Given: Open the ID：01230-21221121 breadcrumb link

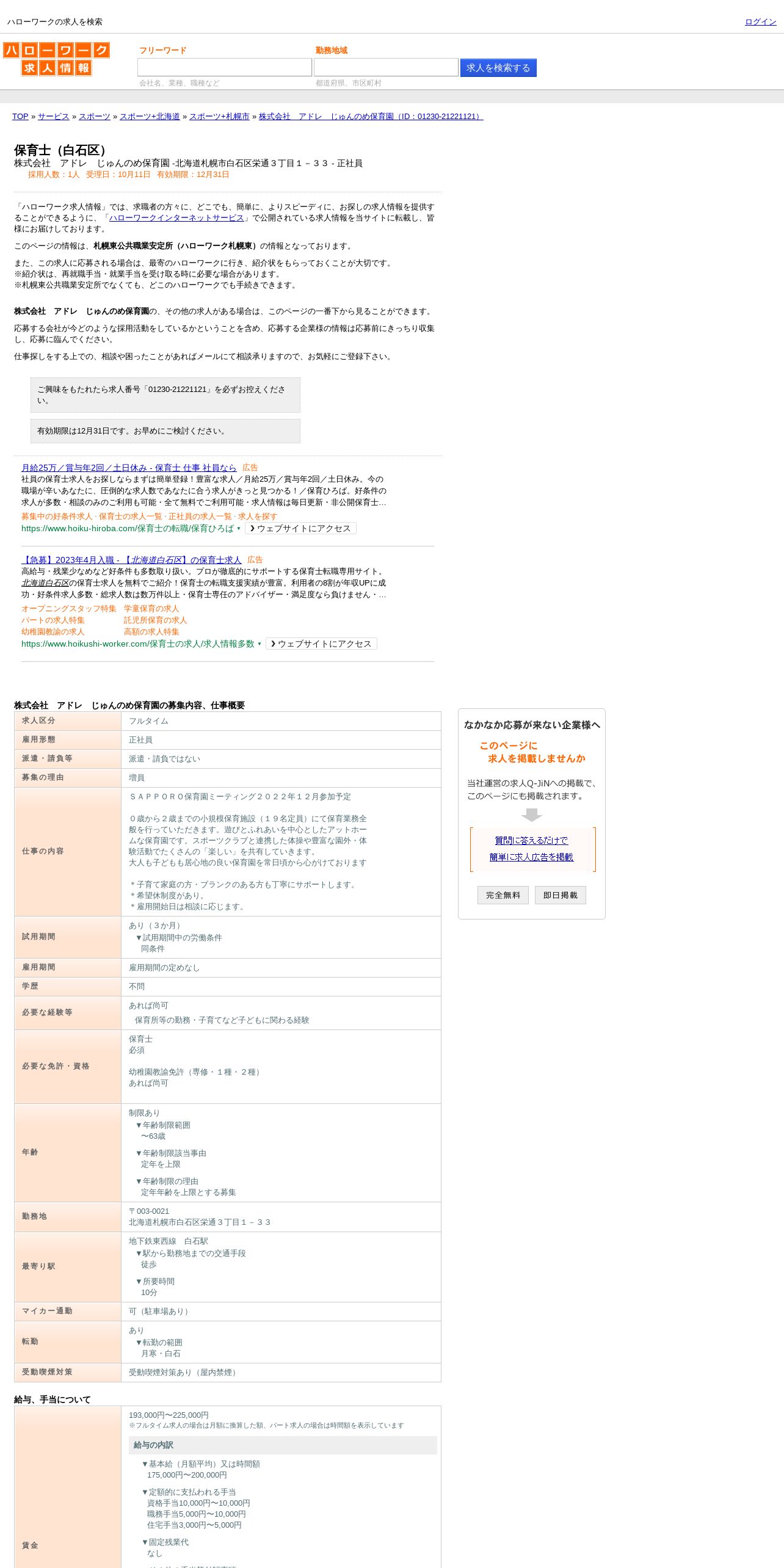Looking at the screenshot, I should click(371, 117).
